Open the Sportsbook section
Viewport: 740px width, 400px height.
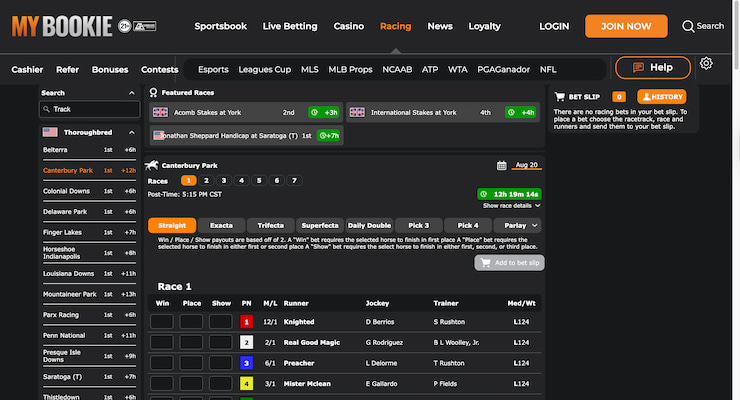click(220, 26)
